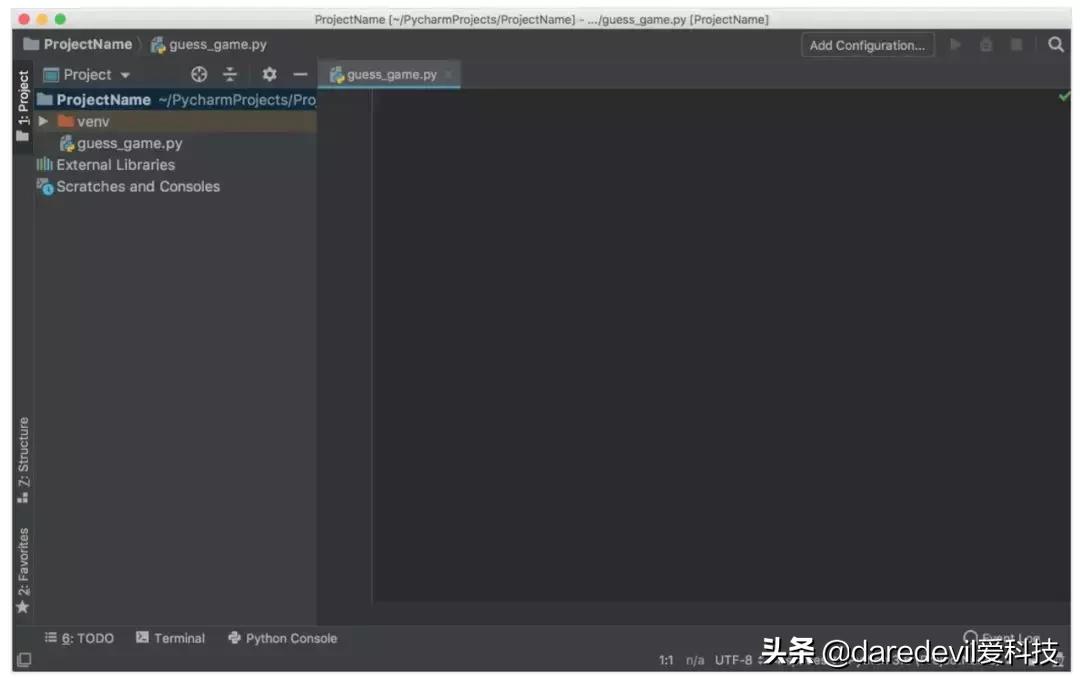Open the Project panel settings gear

pyautogui.click(x=269, y=74)
